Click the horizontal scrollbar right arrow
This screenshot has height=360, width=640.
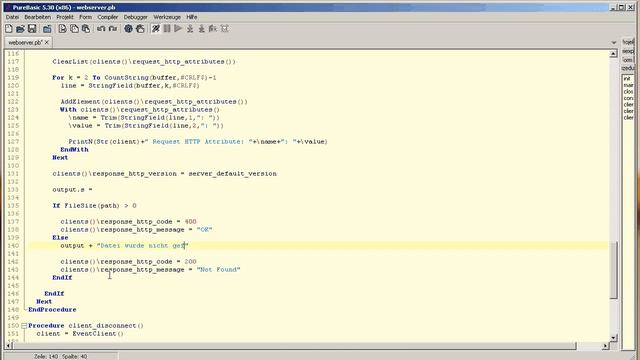tap(605, 346)
